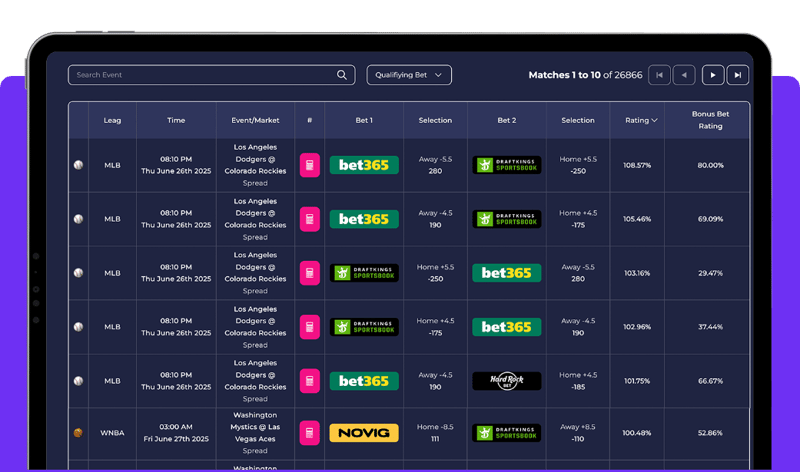Click the 66.67% bonus bet rating
This screenshot has width=800, height=472.
tap(710, 381)
